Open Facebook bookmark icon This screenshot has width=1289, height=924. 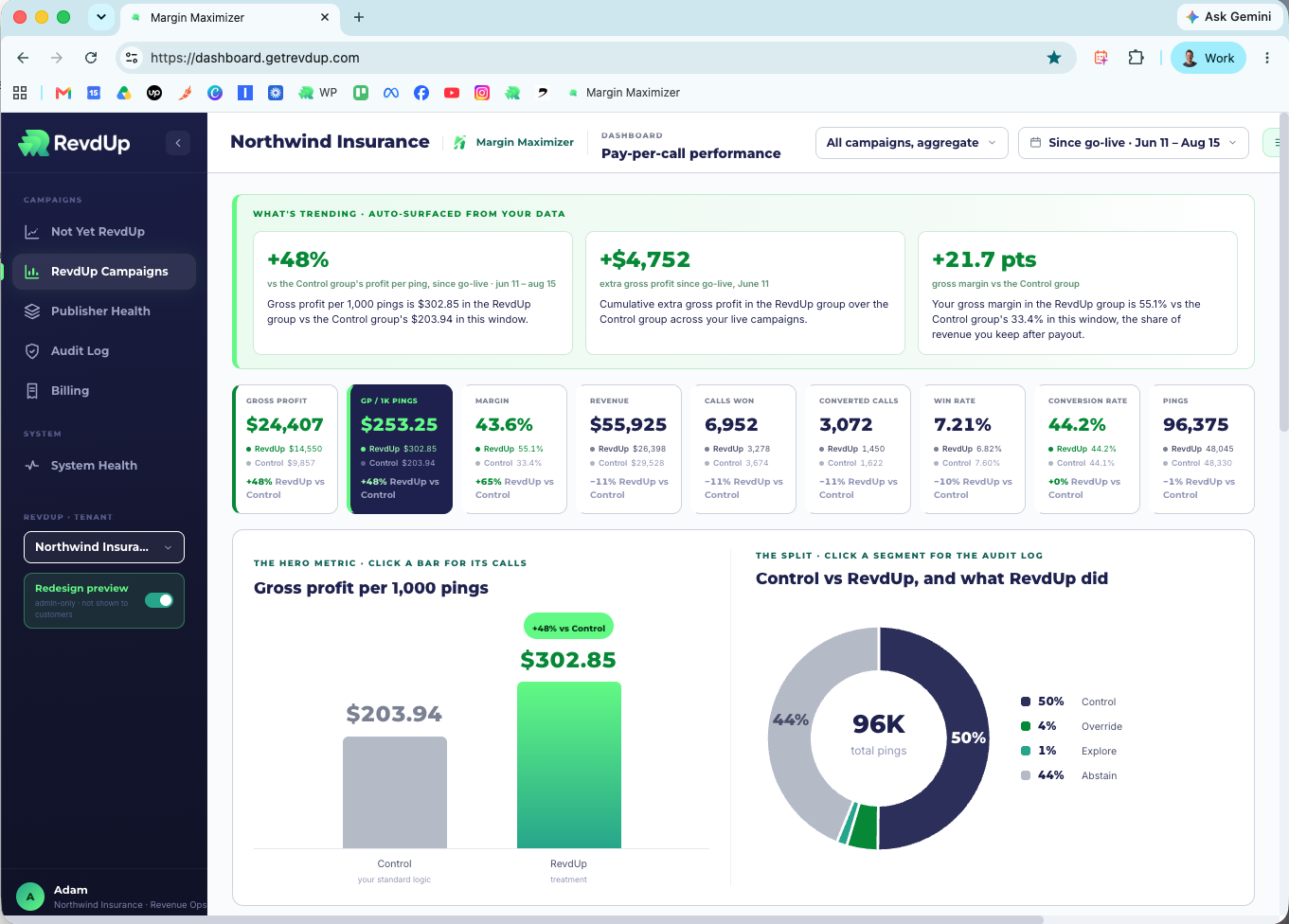pos(421,93)
